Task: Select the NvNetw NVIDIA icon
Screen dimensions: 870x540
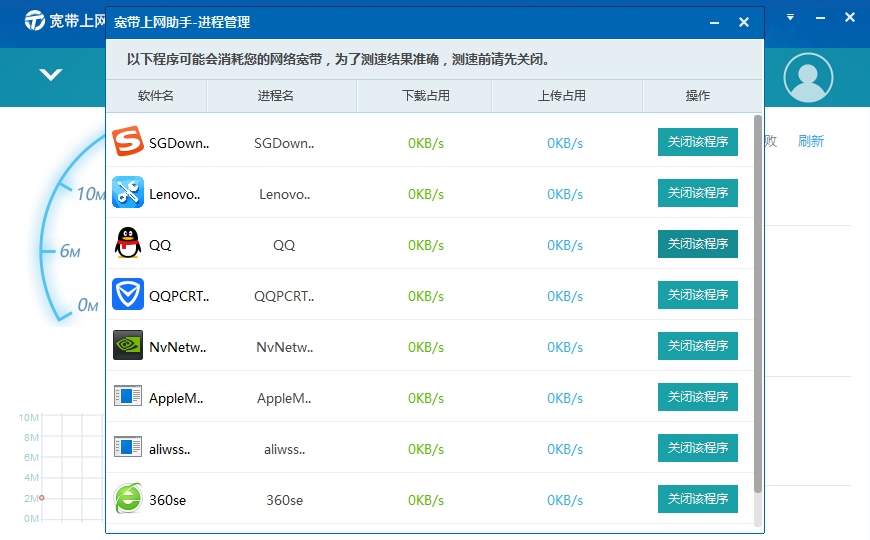Action: (x=128, y=346)
